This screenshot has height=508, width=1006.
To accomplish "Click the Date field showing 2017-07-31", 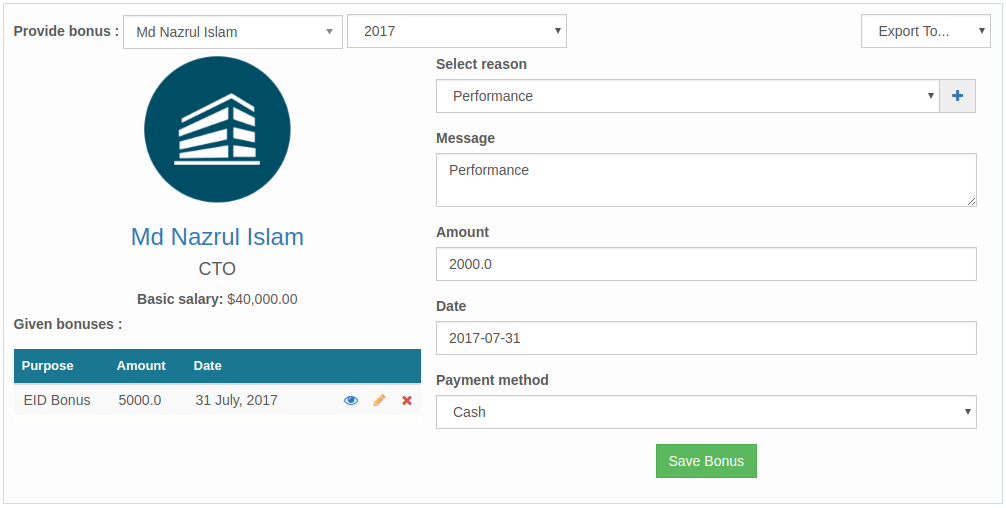I will [705, 338].
